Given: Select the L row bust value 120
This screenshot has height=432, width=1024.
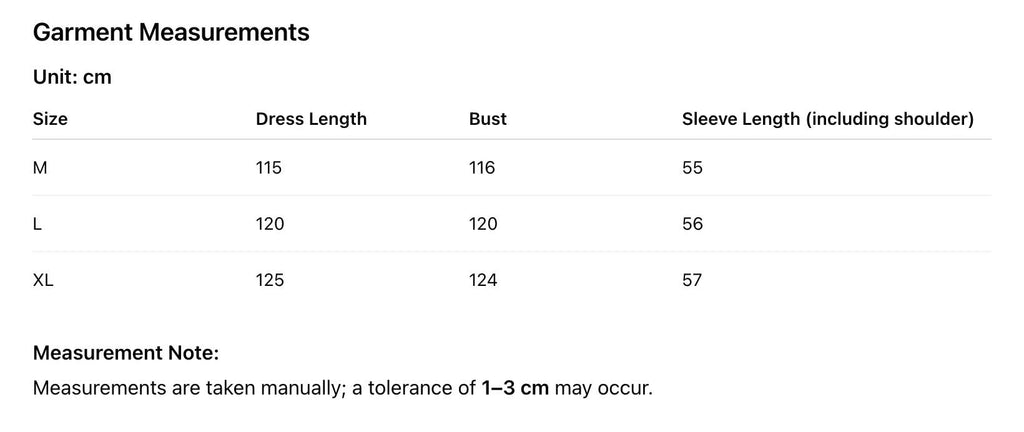Looking at the screenshot, I should pyautogui.click(x=483, y=224).
